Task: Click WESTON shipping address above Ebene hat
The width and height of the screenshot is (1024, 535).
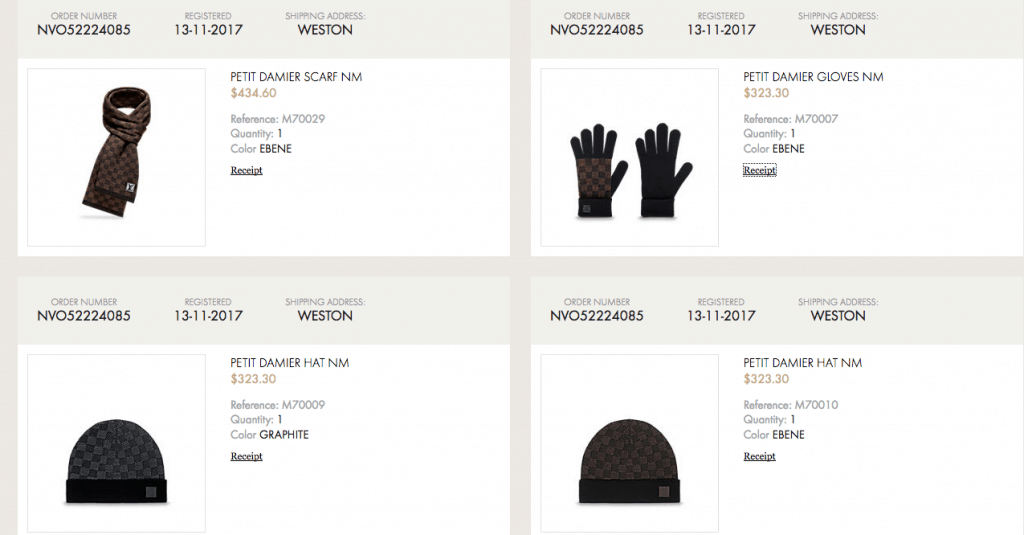Action: tap(838, 316)
